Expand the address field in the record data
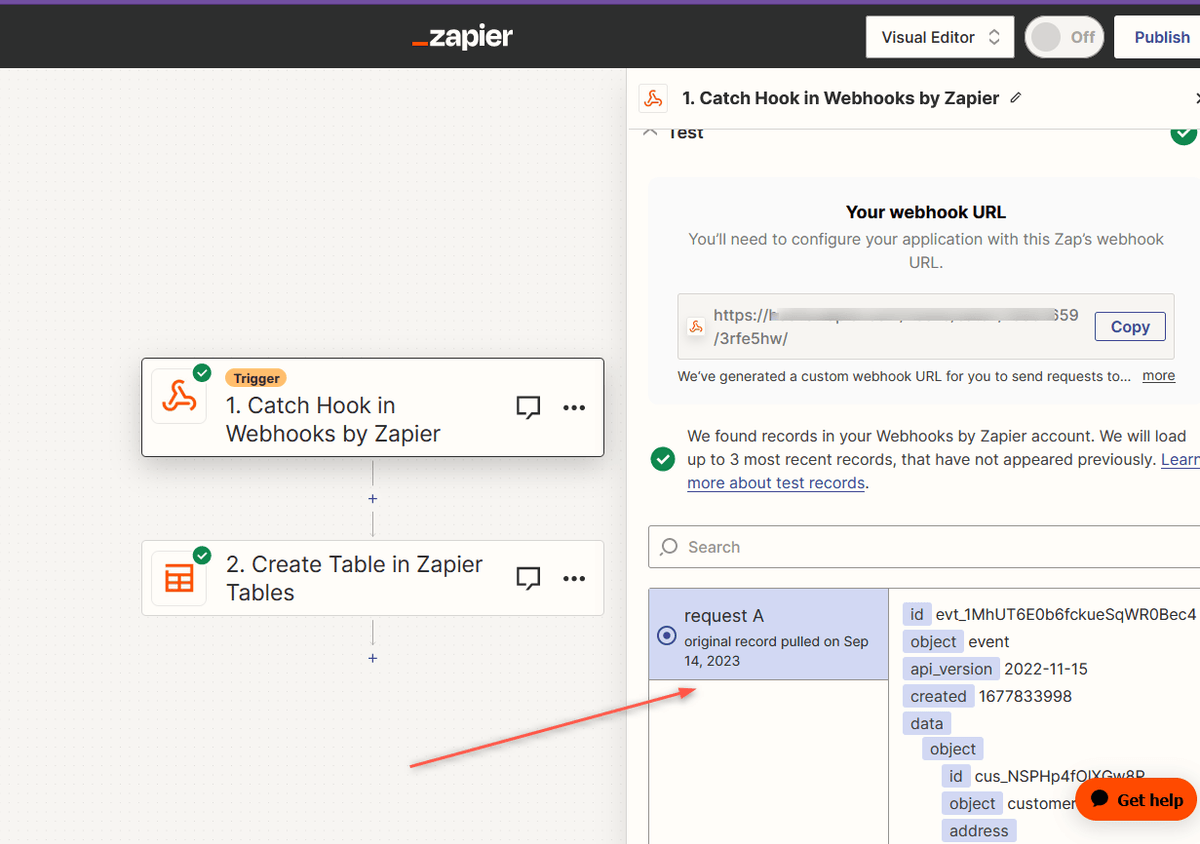This screenshot has height=844, width=1200. 978,830
